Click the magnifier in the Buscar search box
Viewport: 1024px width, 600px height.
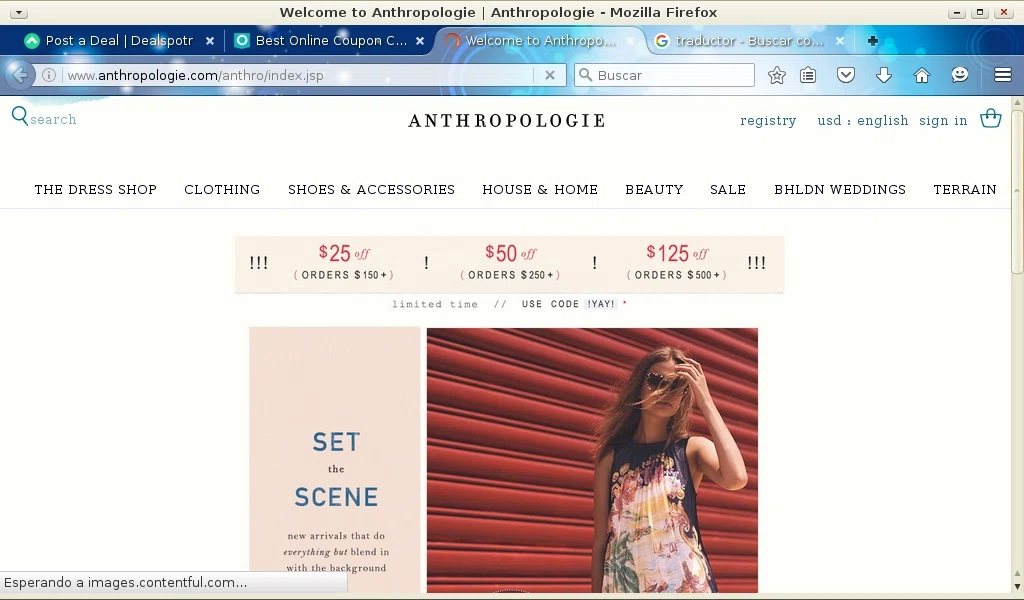pos(586,75)
